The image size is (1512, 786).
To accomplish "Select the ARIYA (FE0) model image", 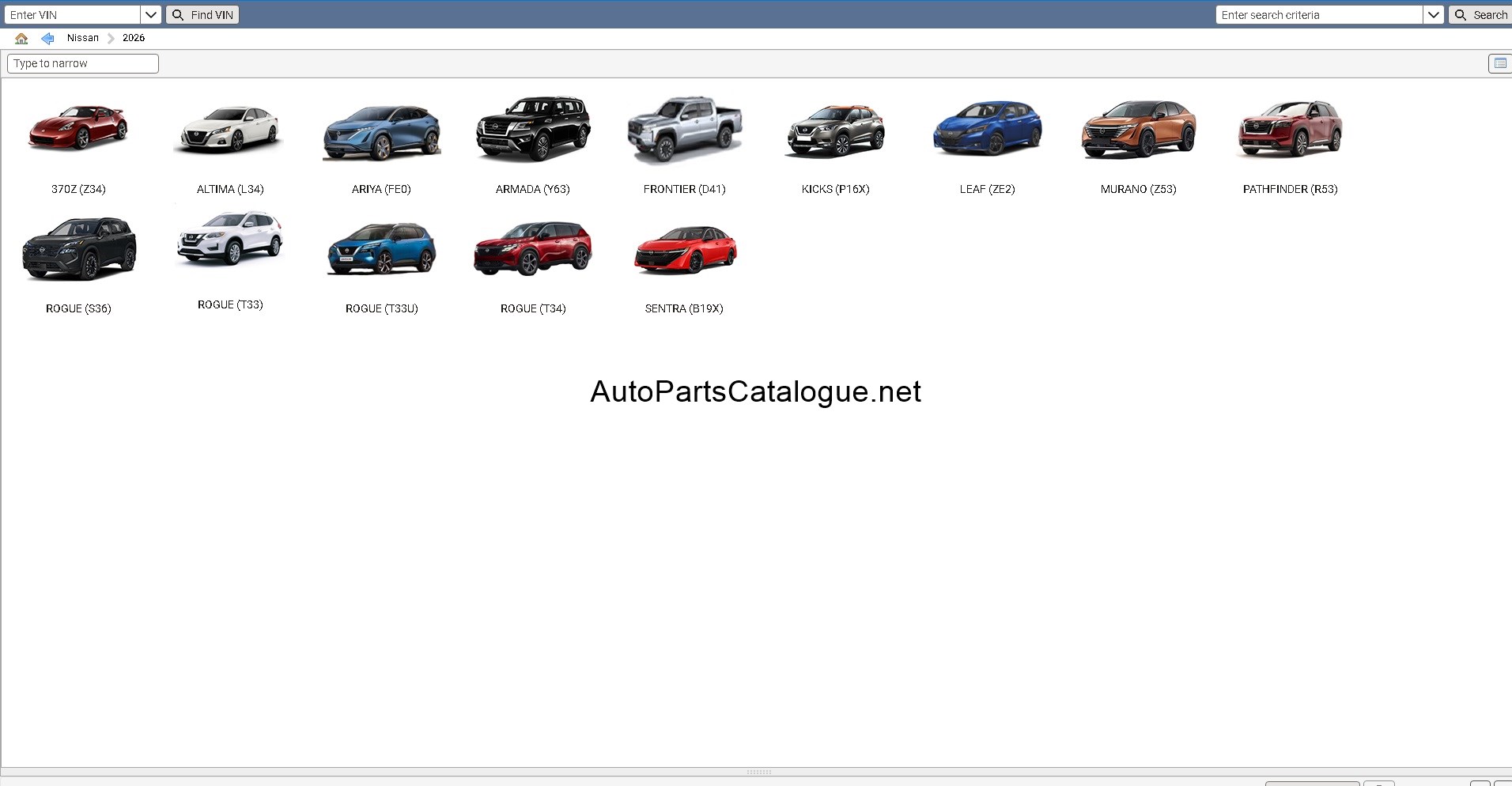I will tap(382, 132).
